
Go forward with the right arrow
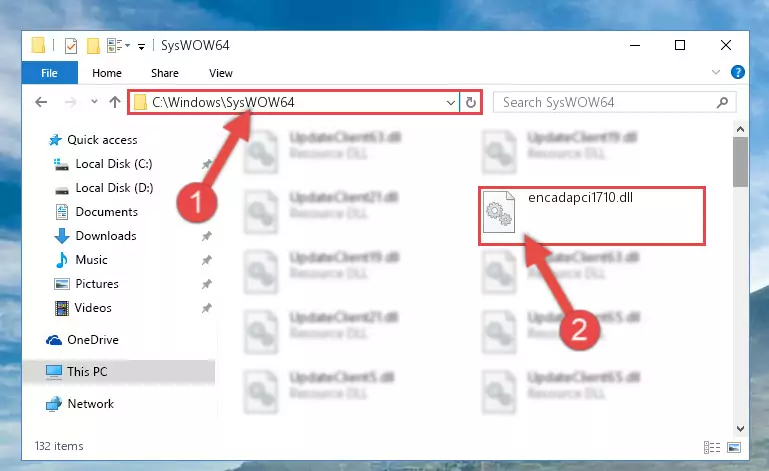(x=71, y=102)
